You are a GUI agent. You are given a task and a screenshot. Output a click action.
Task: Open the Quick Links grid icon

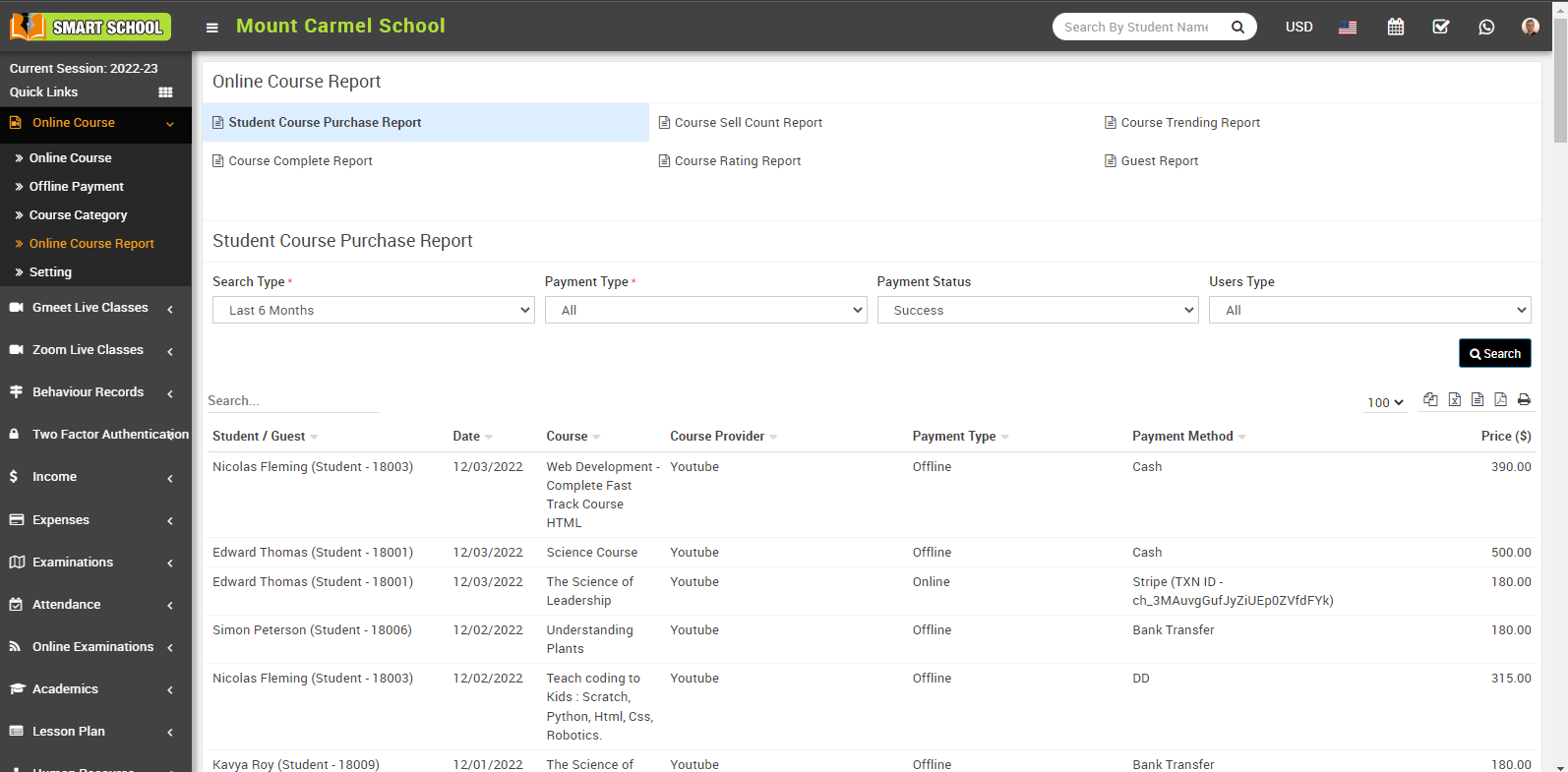(x=165, y=92)
